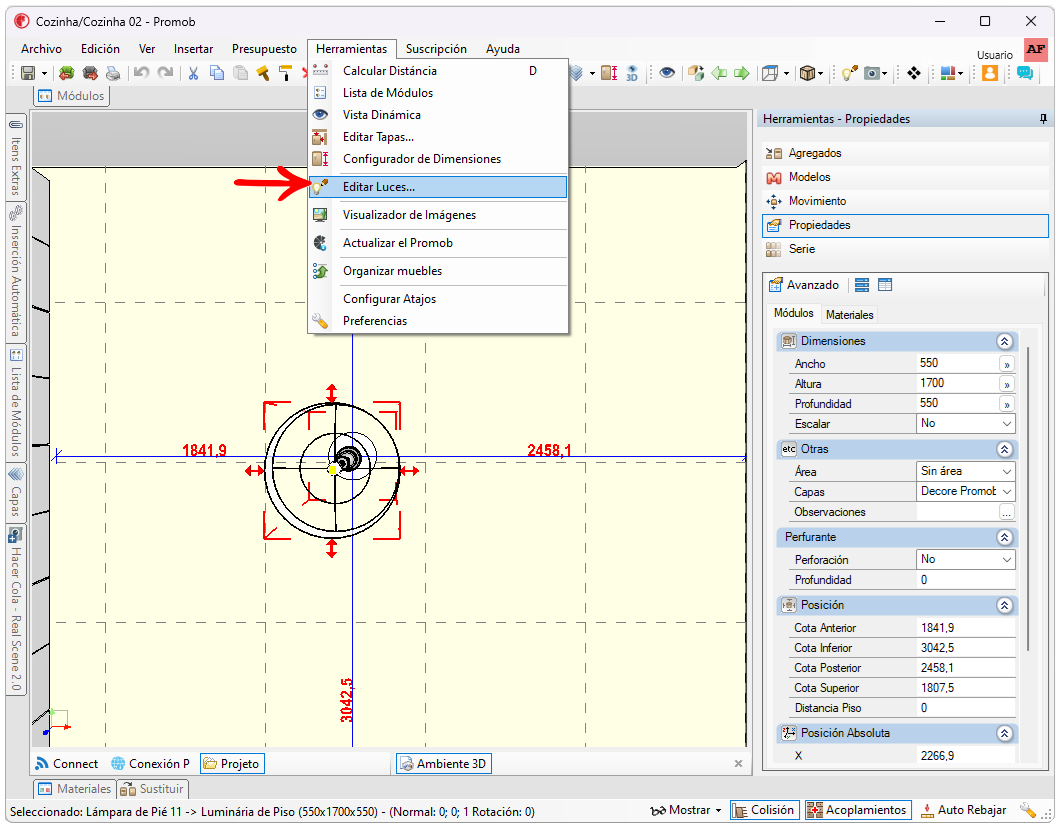This screenshot has width=1060, height=830.
Task: Switch to the Ambiente 3D tab
Action: (443, 764)
